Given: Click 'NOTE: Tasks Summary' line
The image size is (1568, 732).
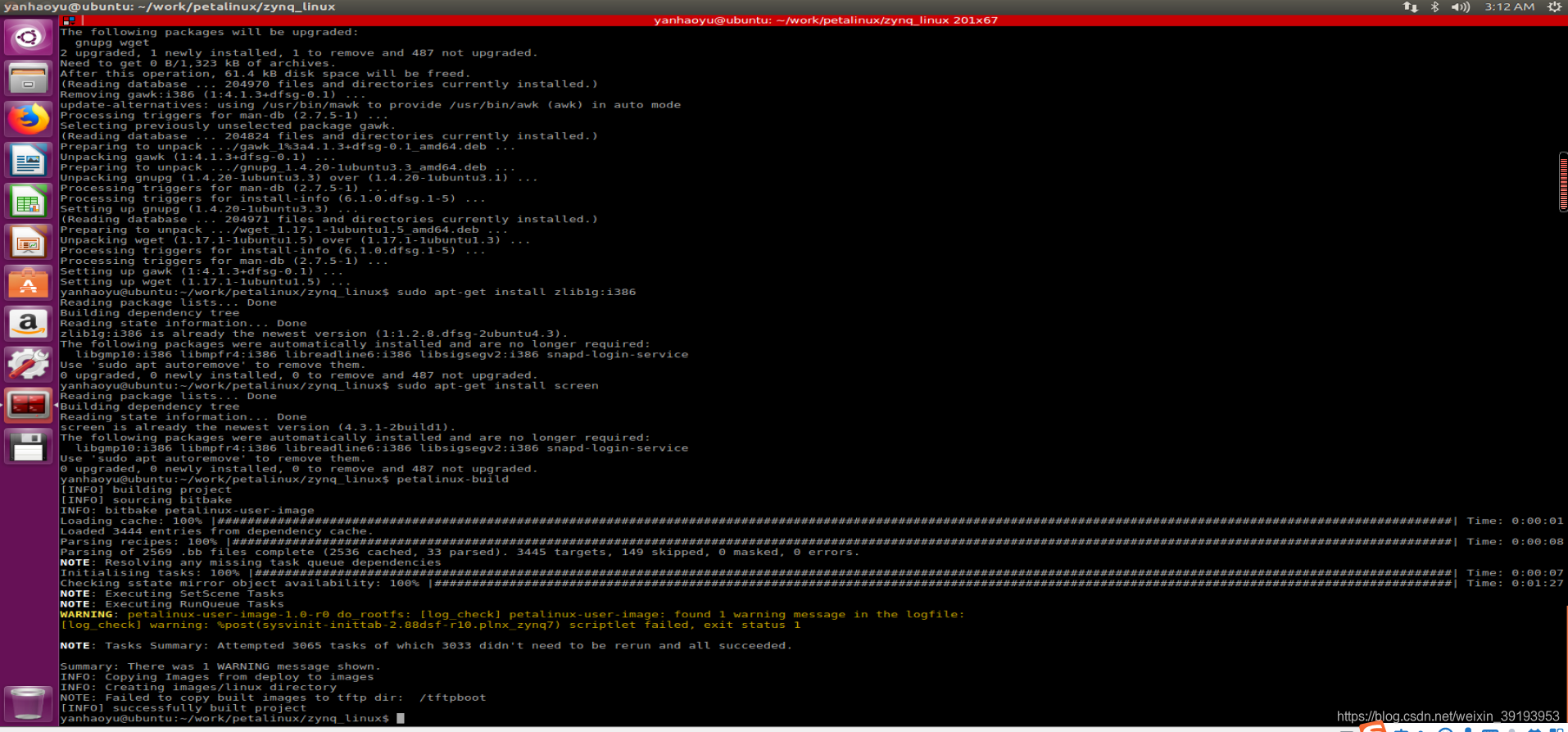Looking at the screenshot, I should tap(426, 645).
